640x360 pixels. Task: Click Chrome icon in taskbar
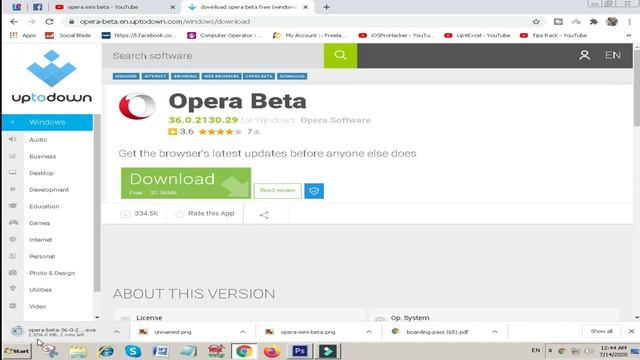244,351
